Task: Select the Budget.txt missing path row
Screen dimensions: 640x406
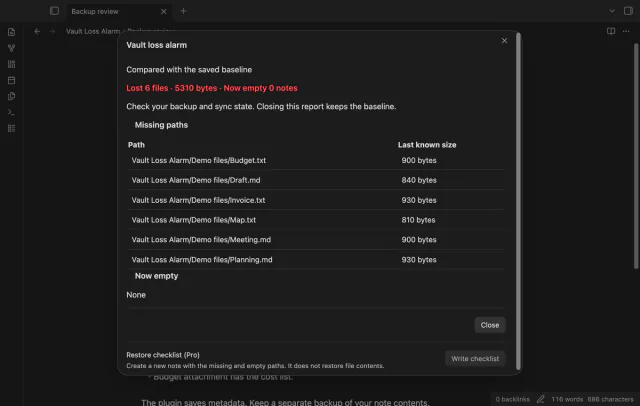Action: [316, 160]
